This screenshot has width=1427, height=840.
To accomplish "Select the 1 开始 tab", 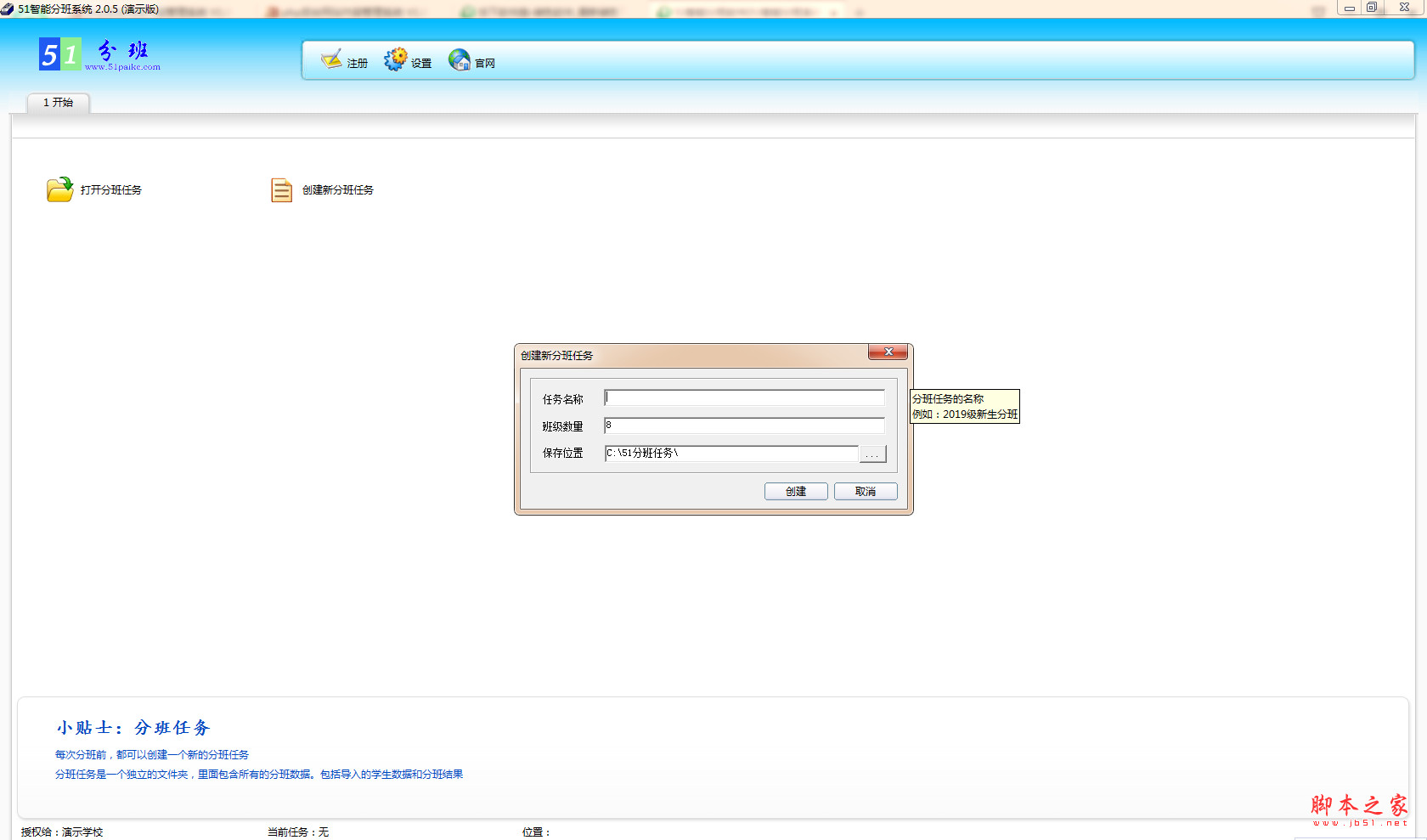I will tap(58, 103).
